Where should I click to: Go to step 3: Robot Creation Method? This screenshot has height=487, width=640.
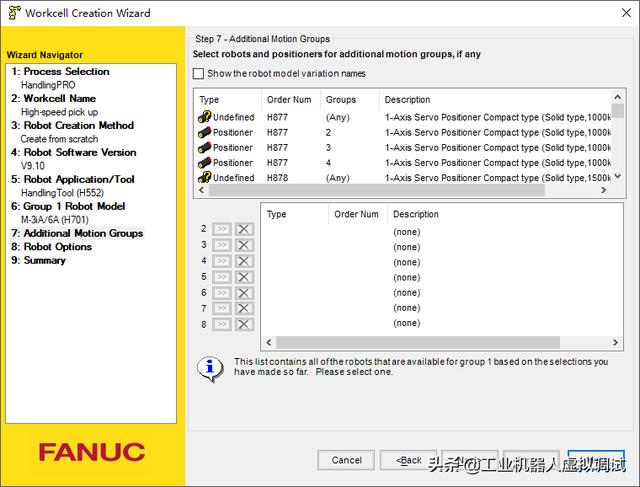73,125
